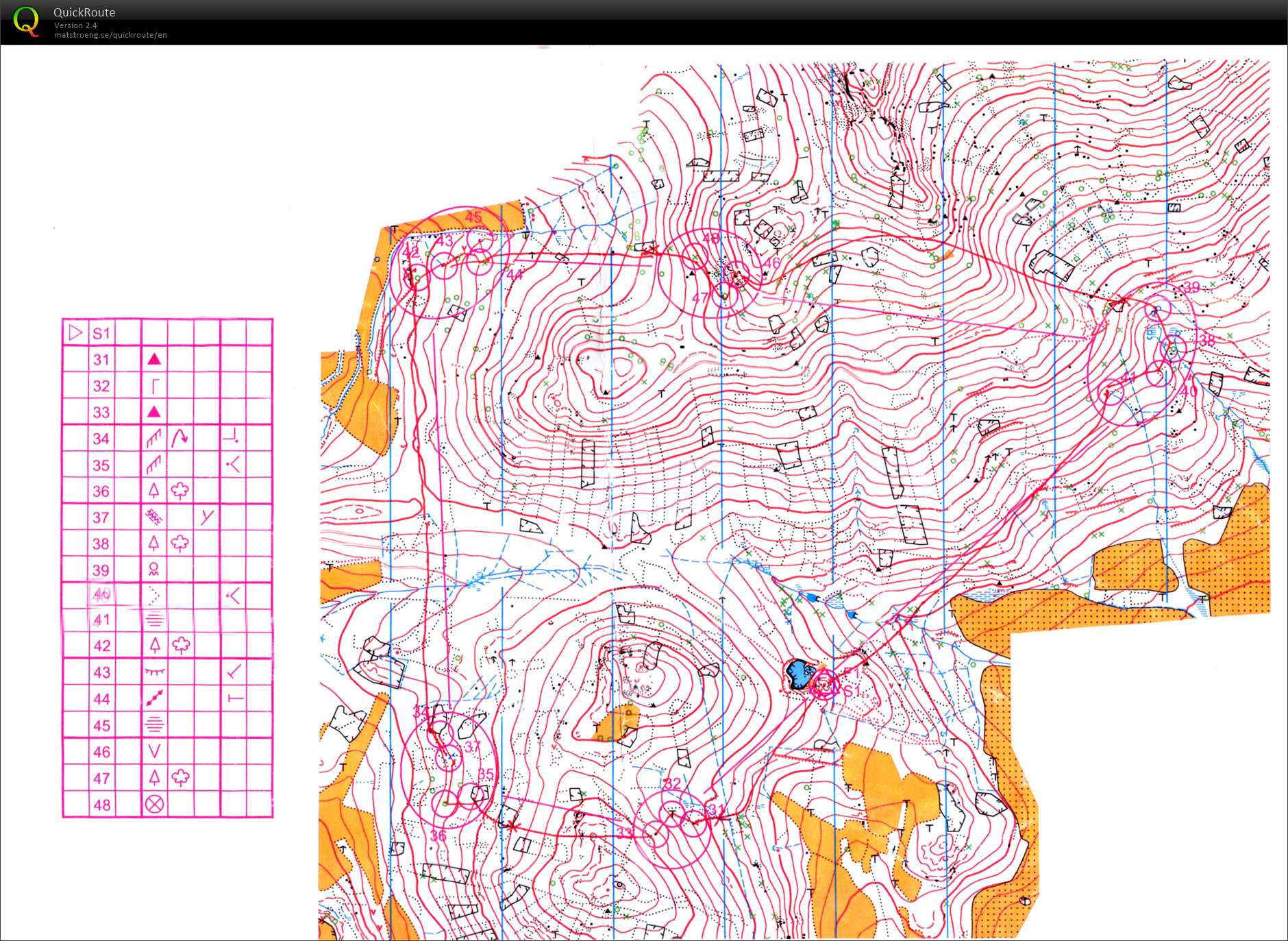This screenshot has height=941, width=1288.
Task: Click control number 36 label on the map
Action: (x=438, y=835)
